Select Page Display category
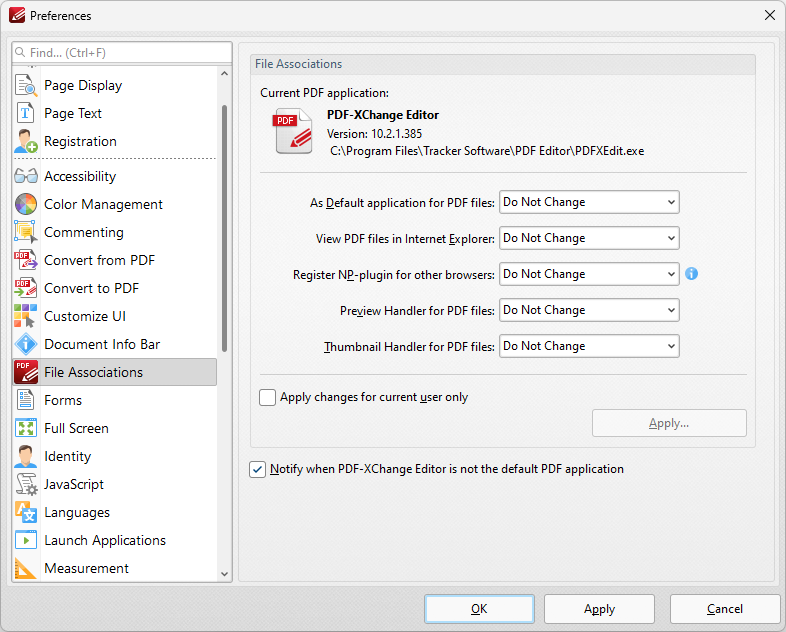The image size is (786, 632). pyautogui.click(x=115, y=85)
